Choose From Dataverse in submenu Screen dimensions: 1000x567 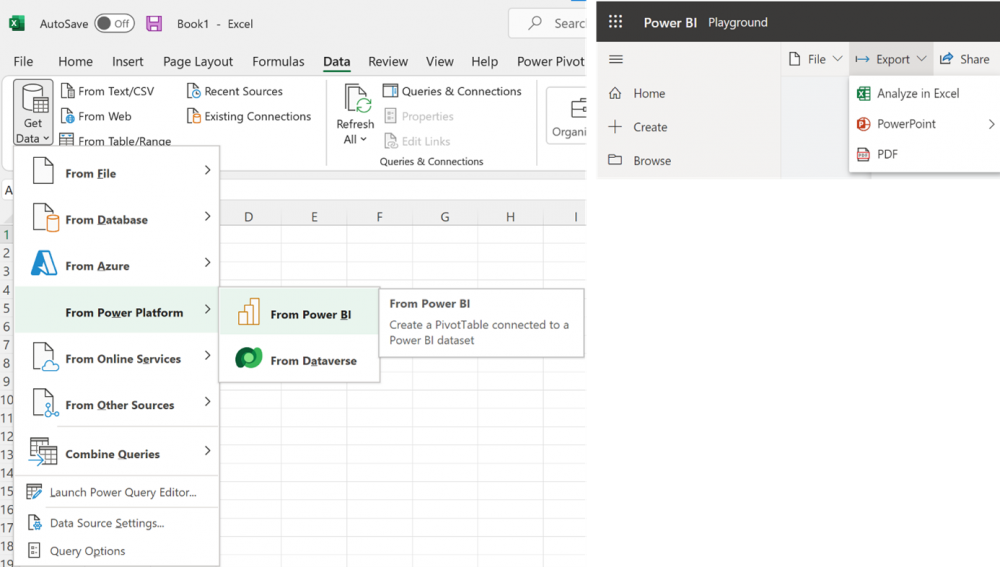(x=299, y=360)
